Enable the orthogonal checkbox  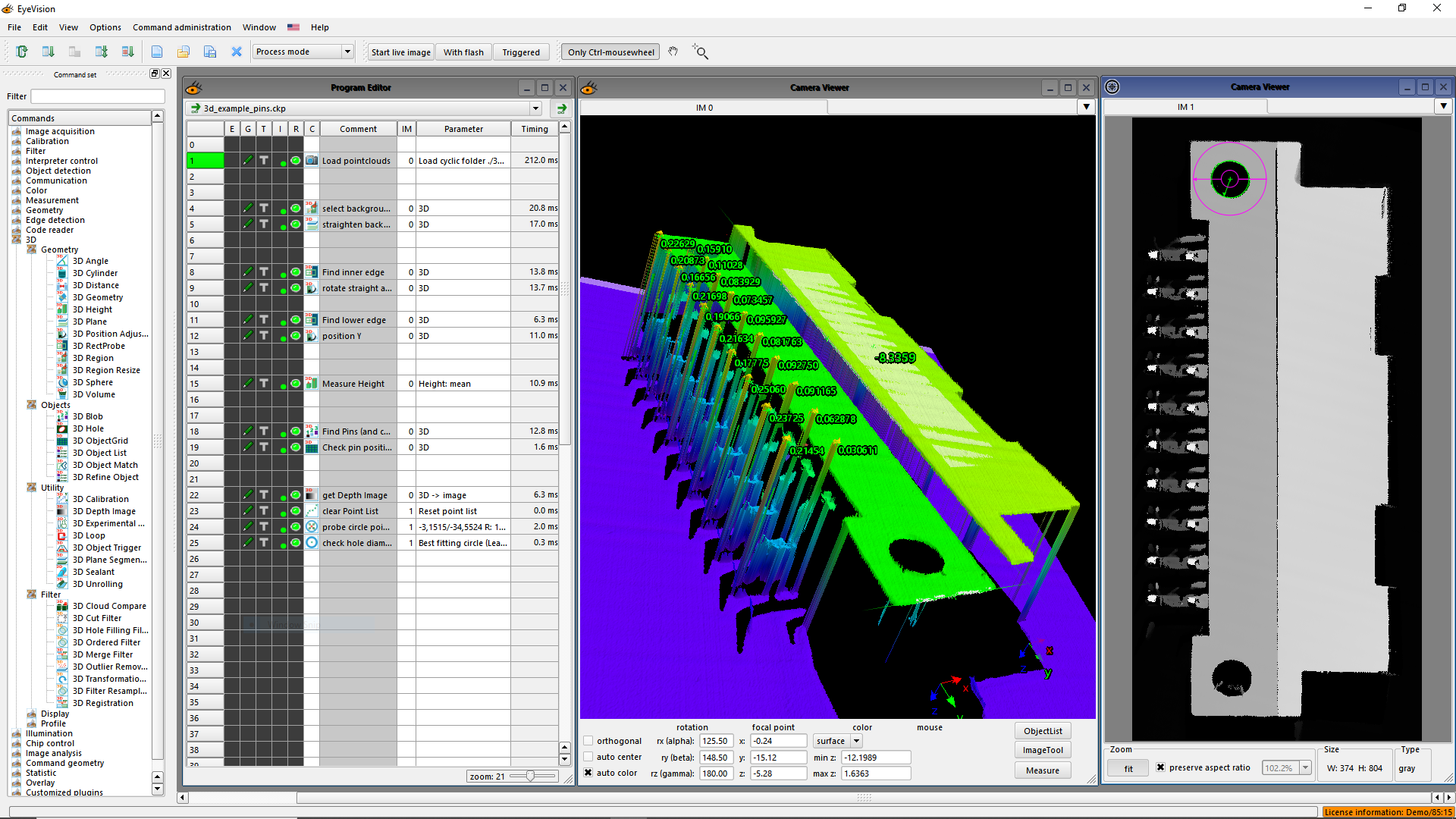click(x=588, y=741)
